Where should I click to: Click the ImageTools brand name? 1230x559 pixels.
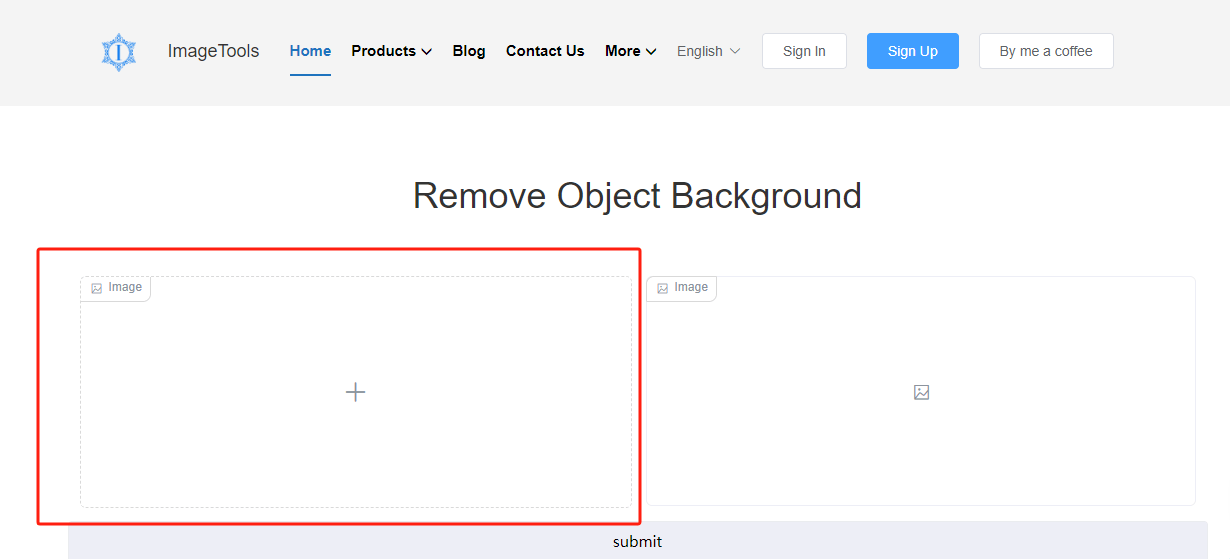213,51
